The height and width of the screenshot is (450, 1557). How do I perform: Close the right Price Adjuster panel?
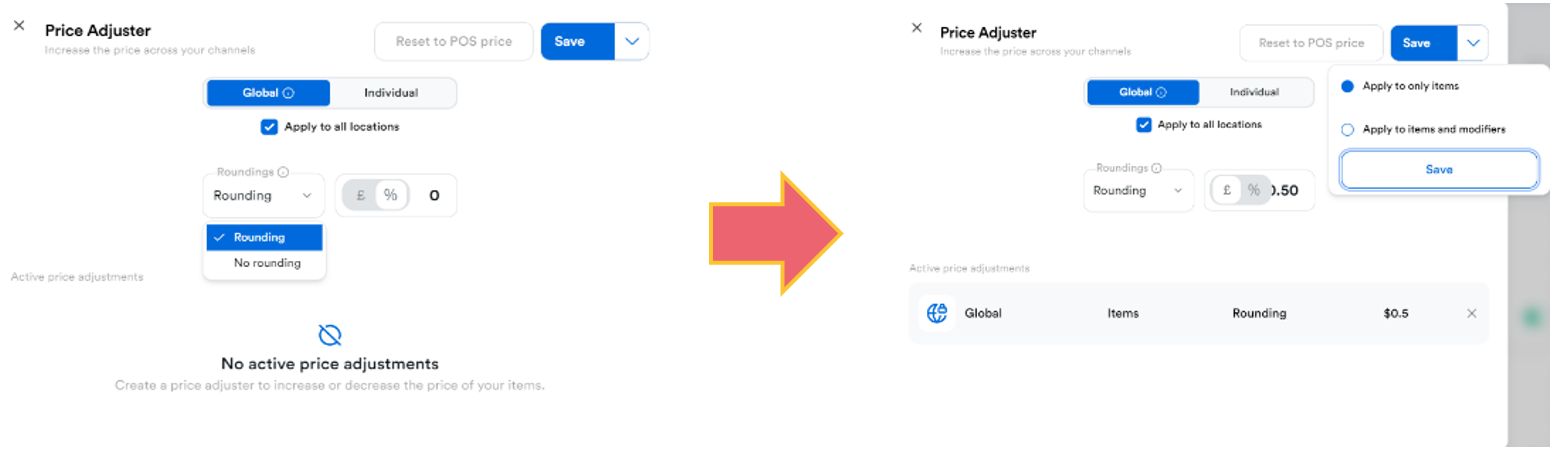point(917,28)
